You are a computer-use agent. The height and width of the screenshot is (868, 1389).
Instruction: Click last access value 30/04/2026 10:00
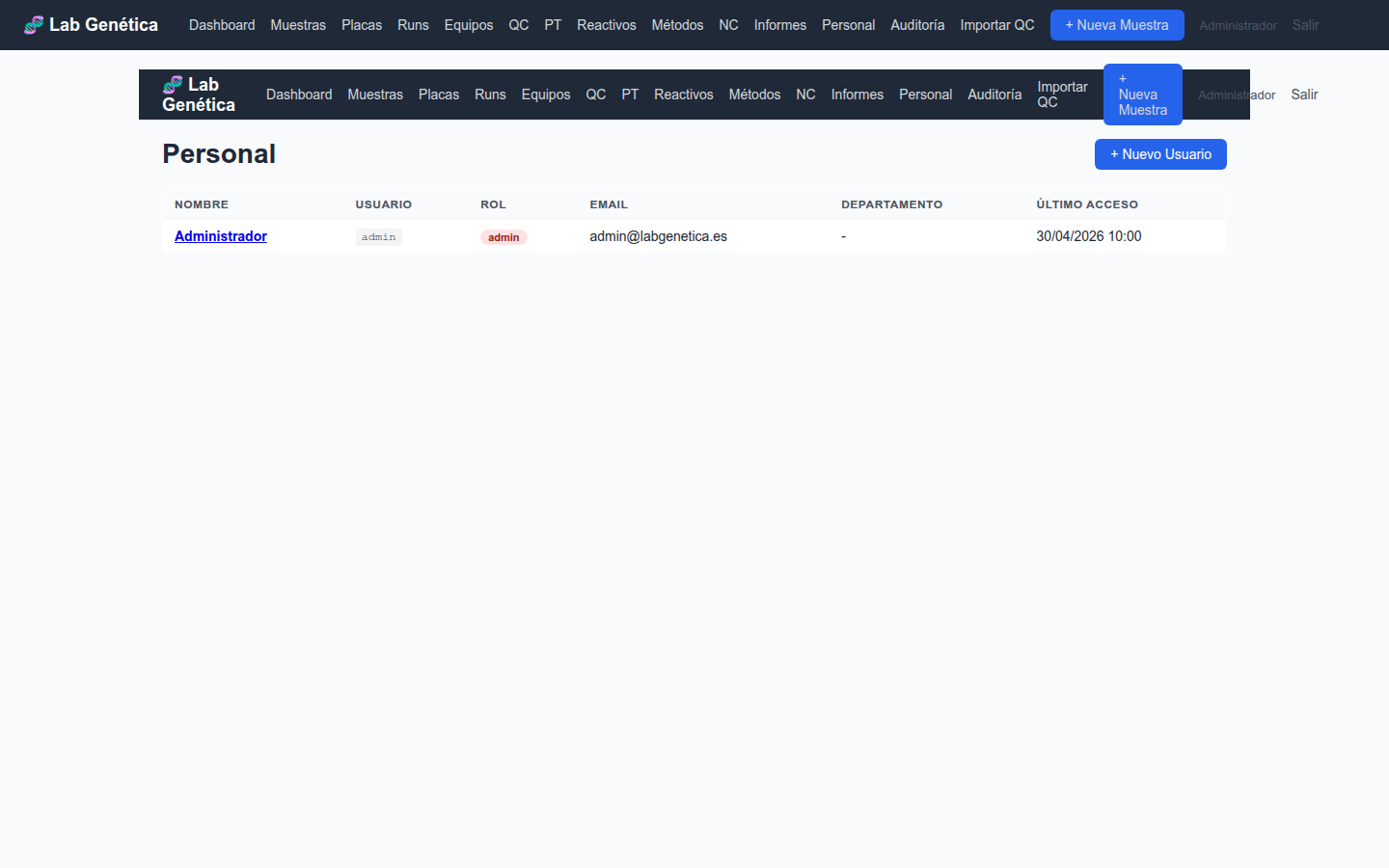(1089, 236)
